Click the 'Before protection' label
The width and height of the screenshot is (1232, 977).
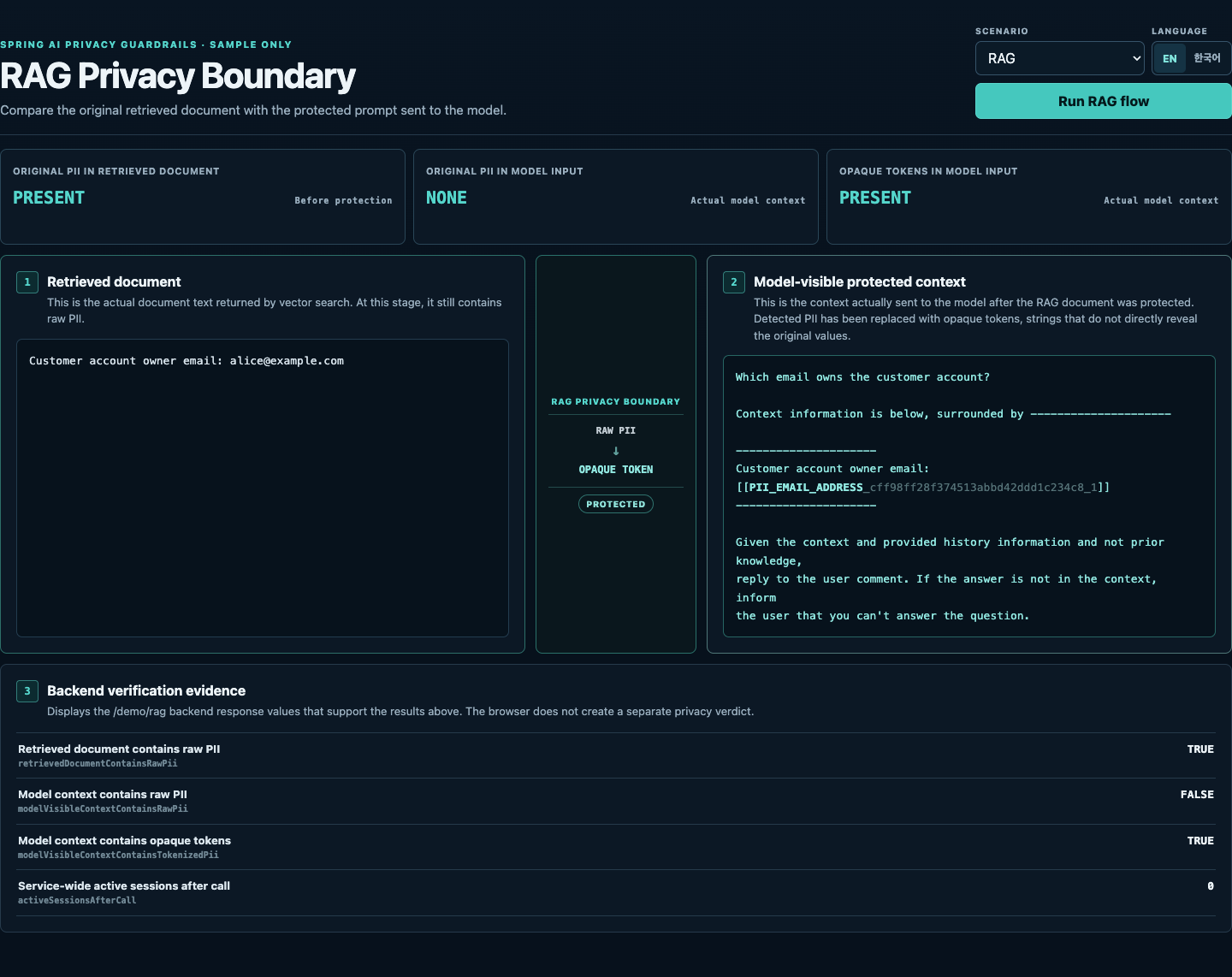[x=344, y=200]
